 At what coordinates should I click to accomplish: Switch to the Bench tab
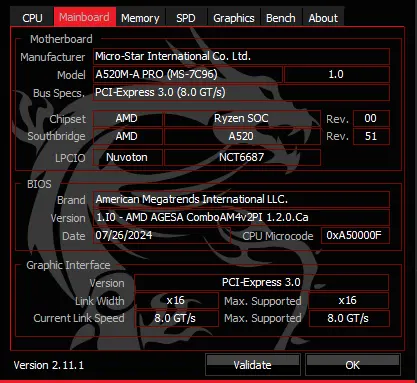pyautogui.click(x=281, y=18)
